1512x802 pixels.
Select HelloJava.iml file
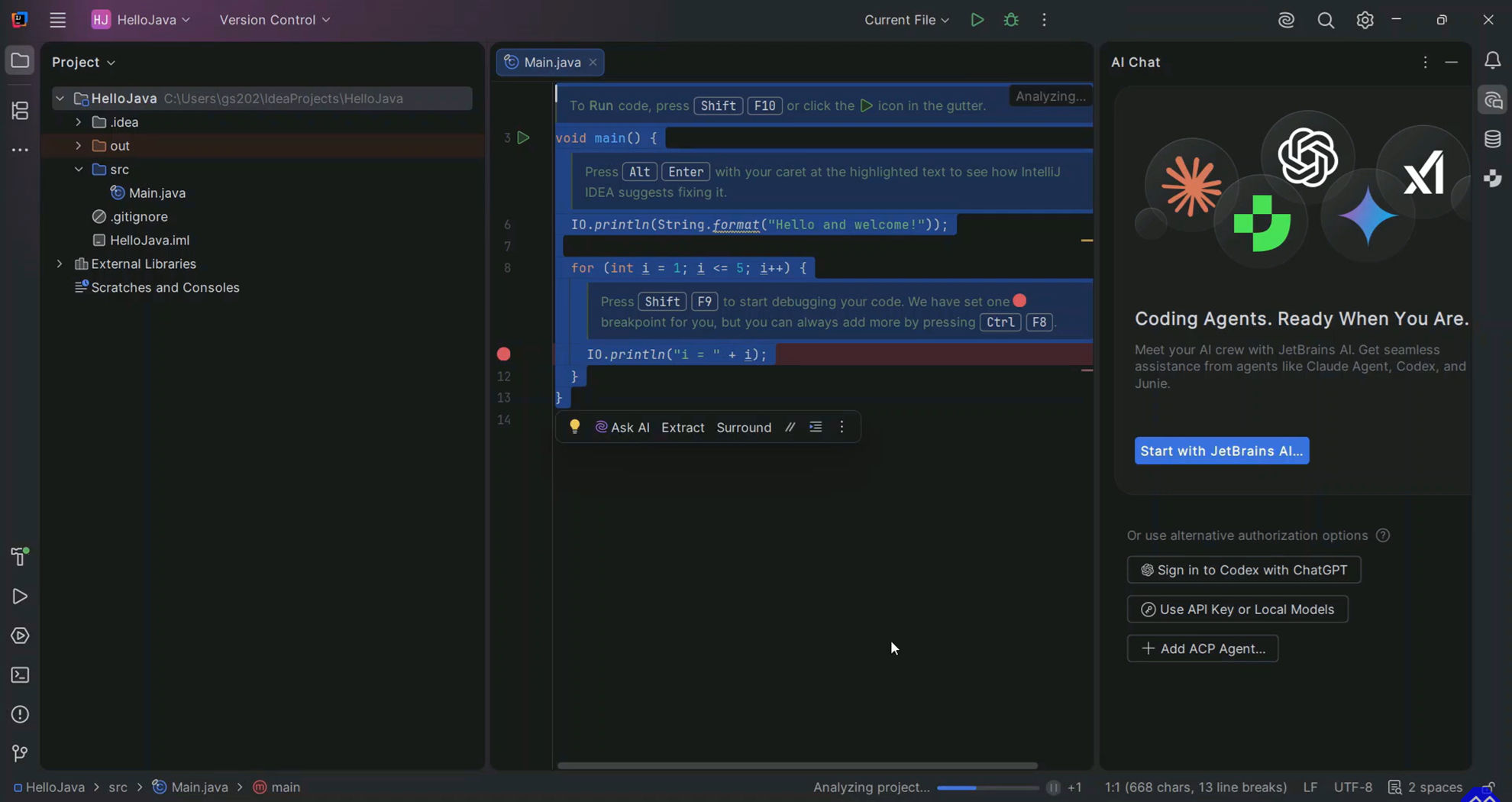click(x=141, y=241)
